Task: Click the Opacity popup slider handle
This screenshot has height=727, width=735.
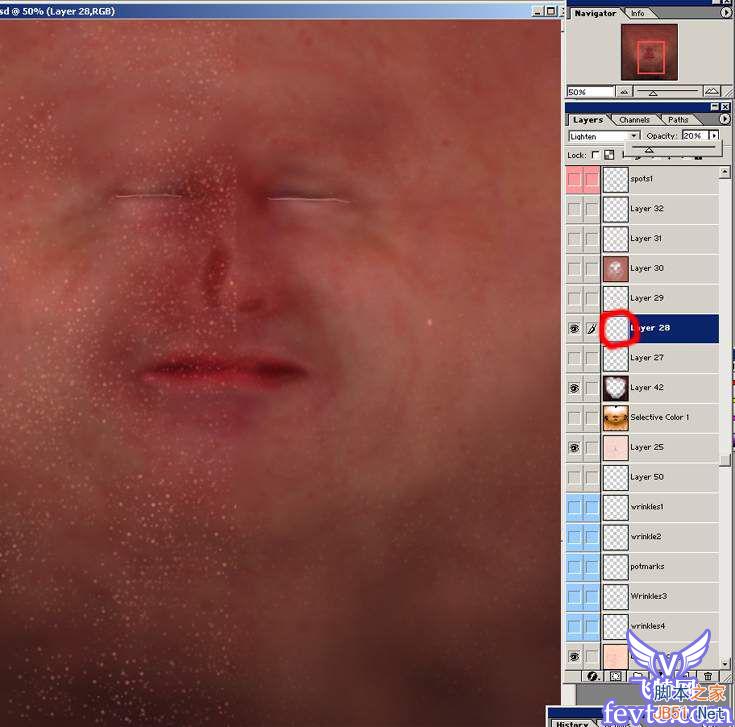Action: (x=649, y=150)
